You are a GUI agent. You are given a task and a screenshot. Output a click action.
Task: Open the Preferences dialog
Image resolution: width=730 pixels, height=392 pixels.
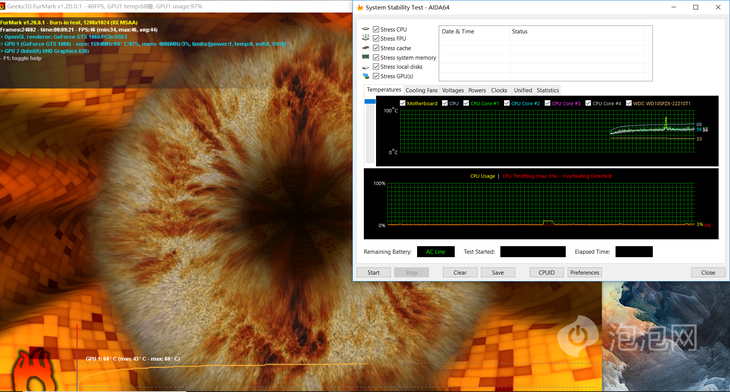click(x=585, y=272)
